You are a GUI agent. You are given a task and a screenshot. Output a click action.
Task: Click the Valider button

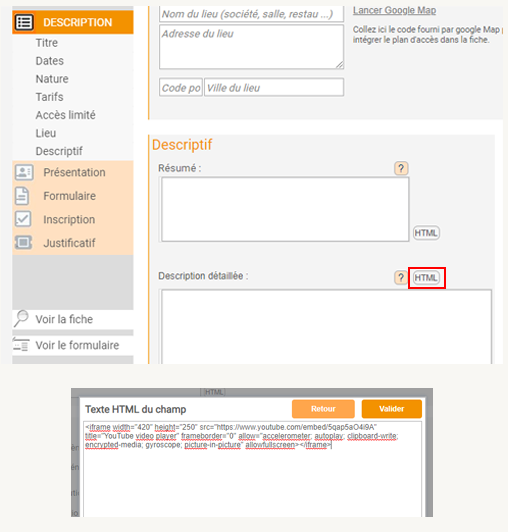[392, 409]
